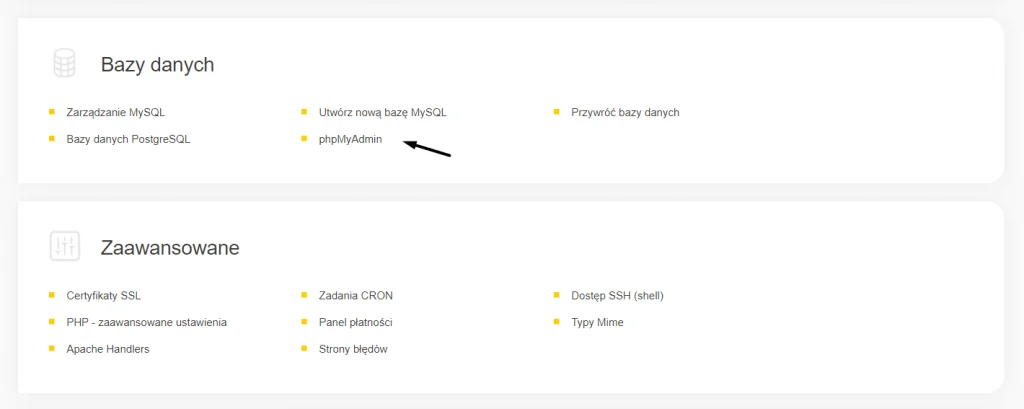Click the database cylinder icon
Viewport: 1024px width, 409px height.
click(64, 64)
